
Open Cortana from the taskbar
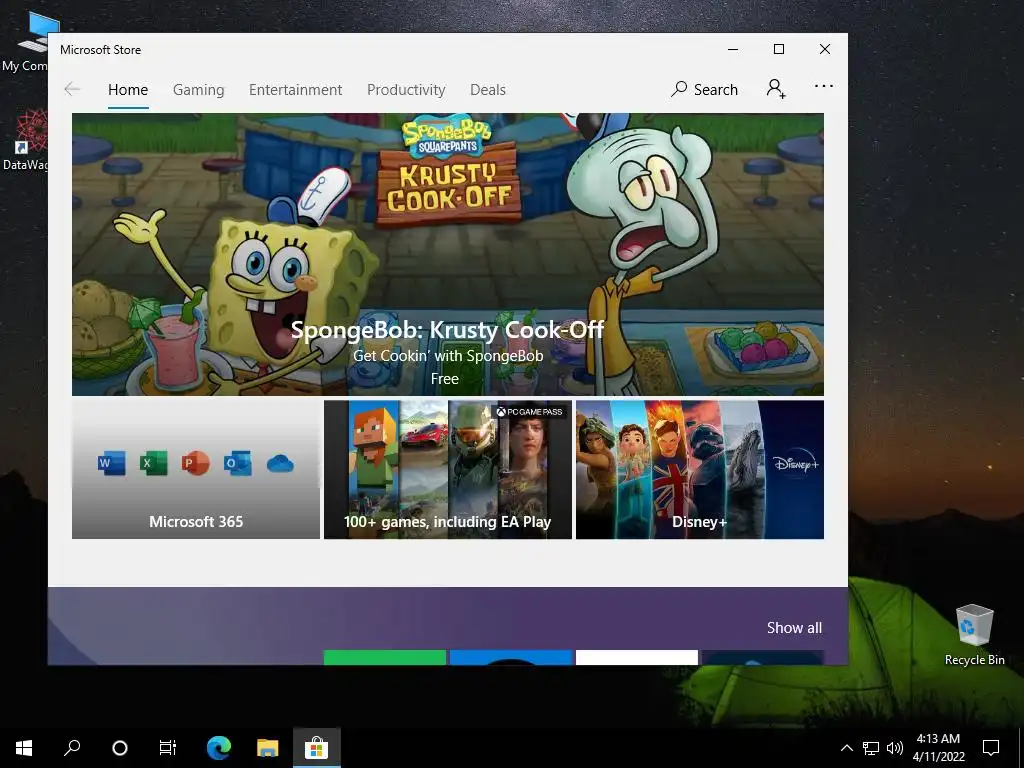(x=120, y=748)
